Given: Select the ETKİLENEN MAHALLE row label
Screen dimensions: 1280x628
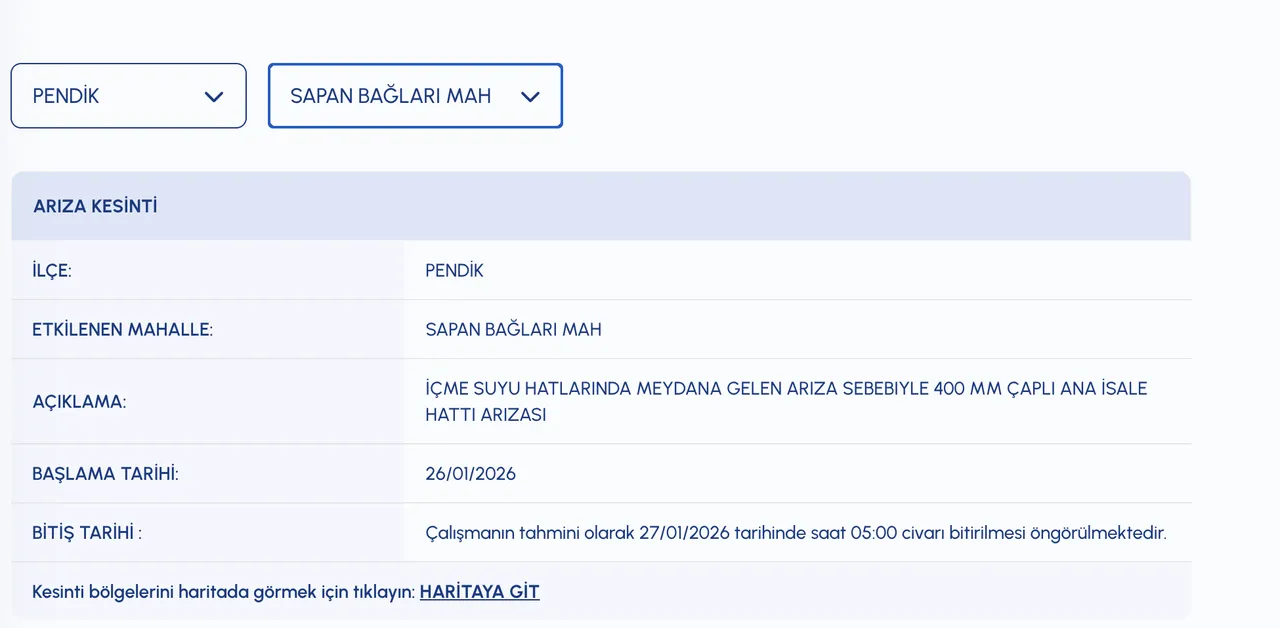Looking at the screenshot, I should click(x=122, y=329).
